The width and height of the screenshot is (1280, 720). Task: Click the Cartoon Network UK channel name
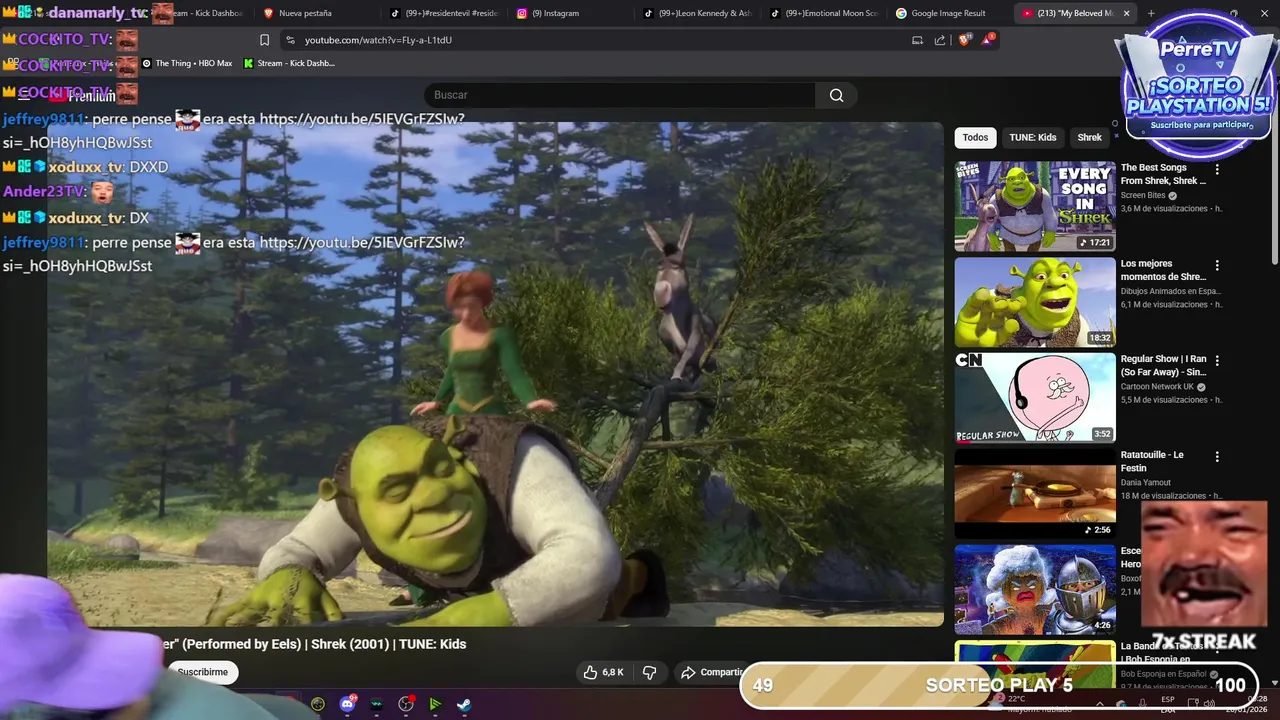pyautogui.click(x=1158, y=387)
